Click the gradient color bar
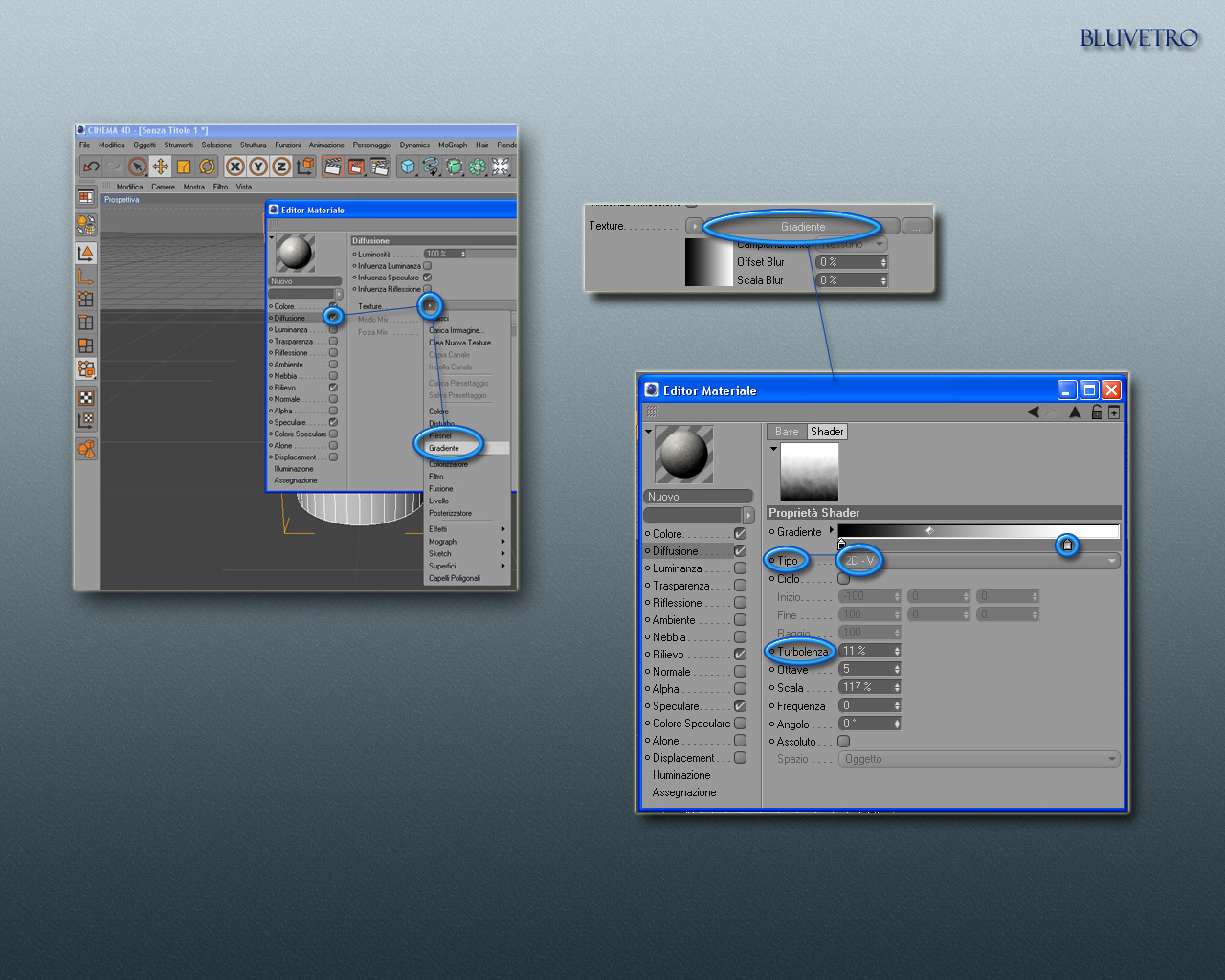 (978, 531)
